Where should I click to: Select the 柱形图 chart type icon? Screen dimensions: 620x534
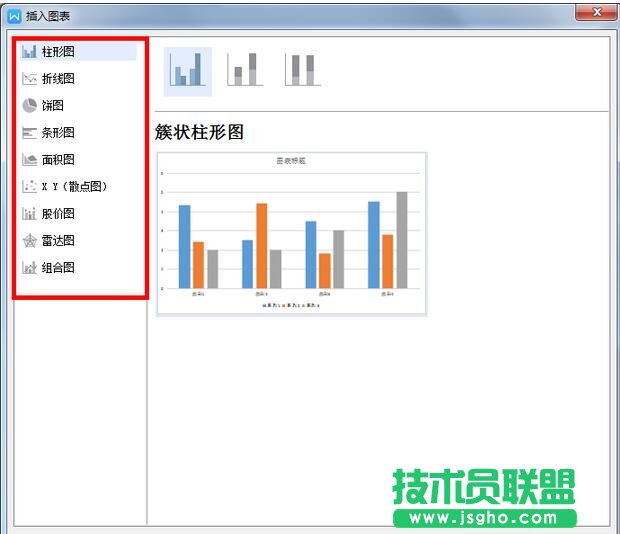click(29, 52)
